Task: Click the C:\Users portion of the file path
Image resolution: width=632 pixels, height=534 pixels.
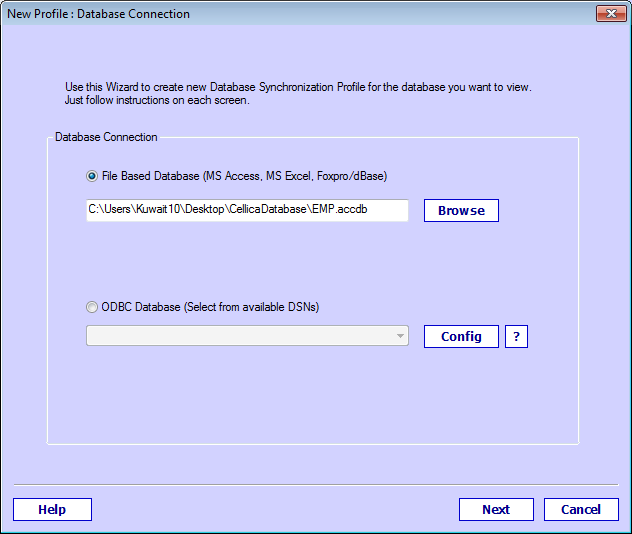Action: 109,211
